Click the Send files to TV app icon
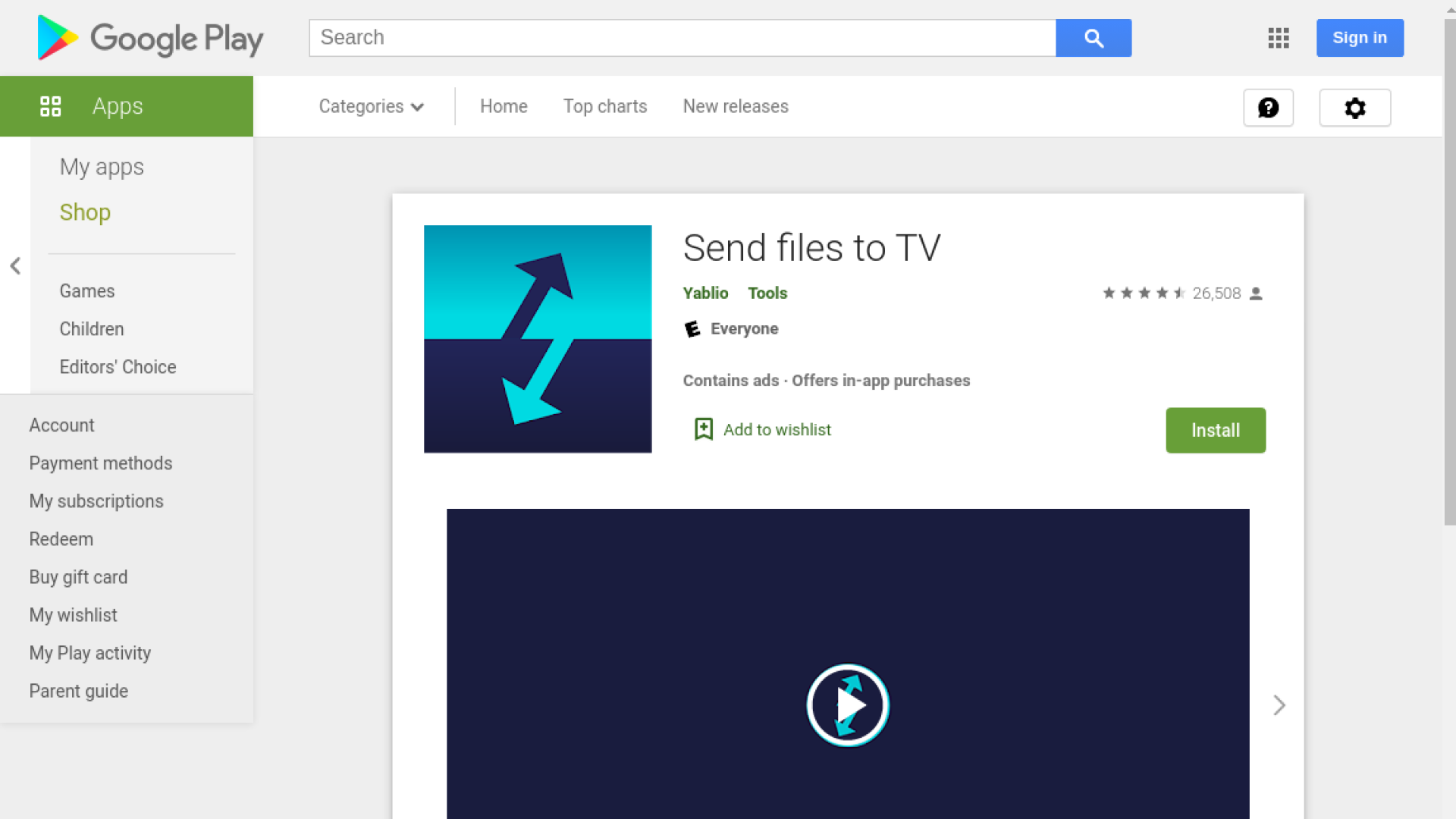The width and height of the screenshot is (1456, 819). coord(537,339)
